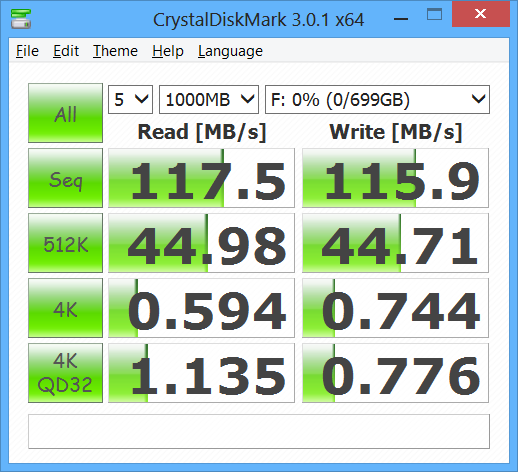Select the Seq write result 115.9

395,178
